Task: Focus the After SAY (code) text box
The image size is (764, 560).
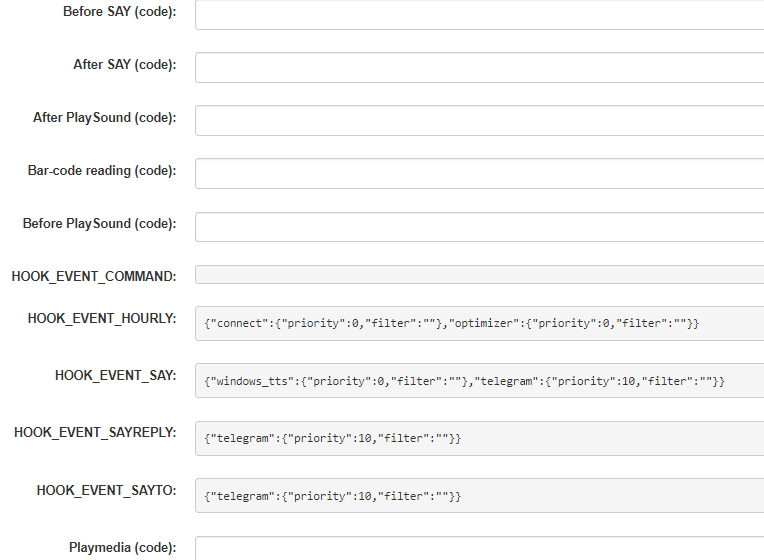Action: coord(480,67)
